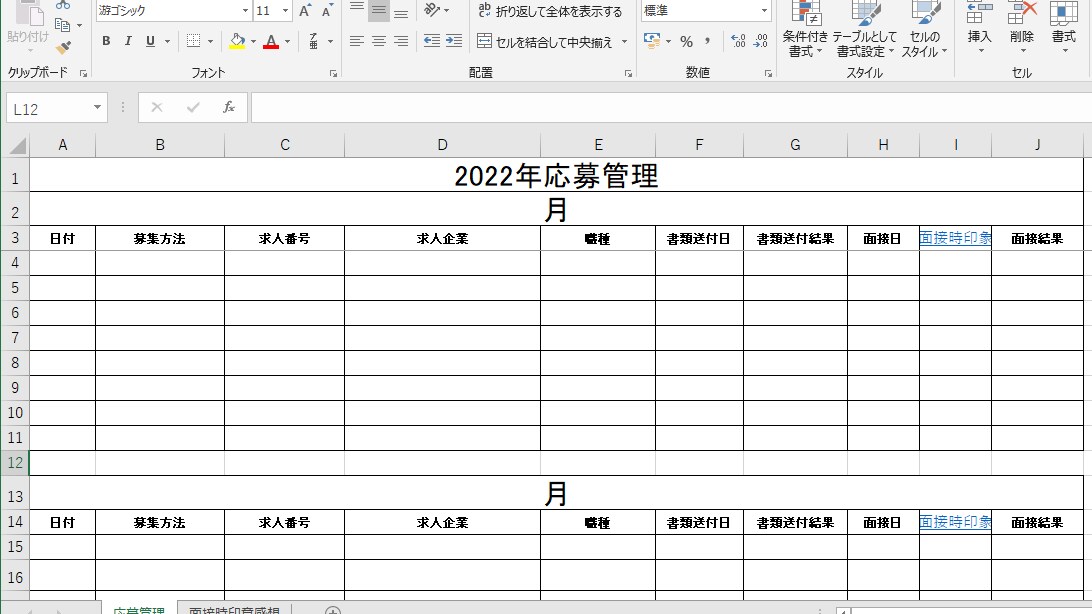This screenshot has height=614, width=1092.
Task: Apply red font color A
Action: pyautogui.click(x=272, y=41)
